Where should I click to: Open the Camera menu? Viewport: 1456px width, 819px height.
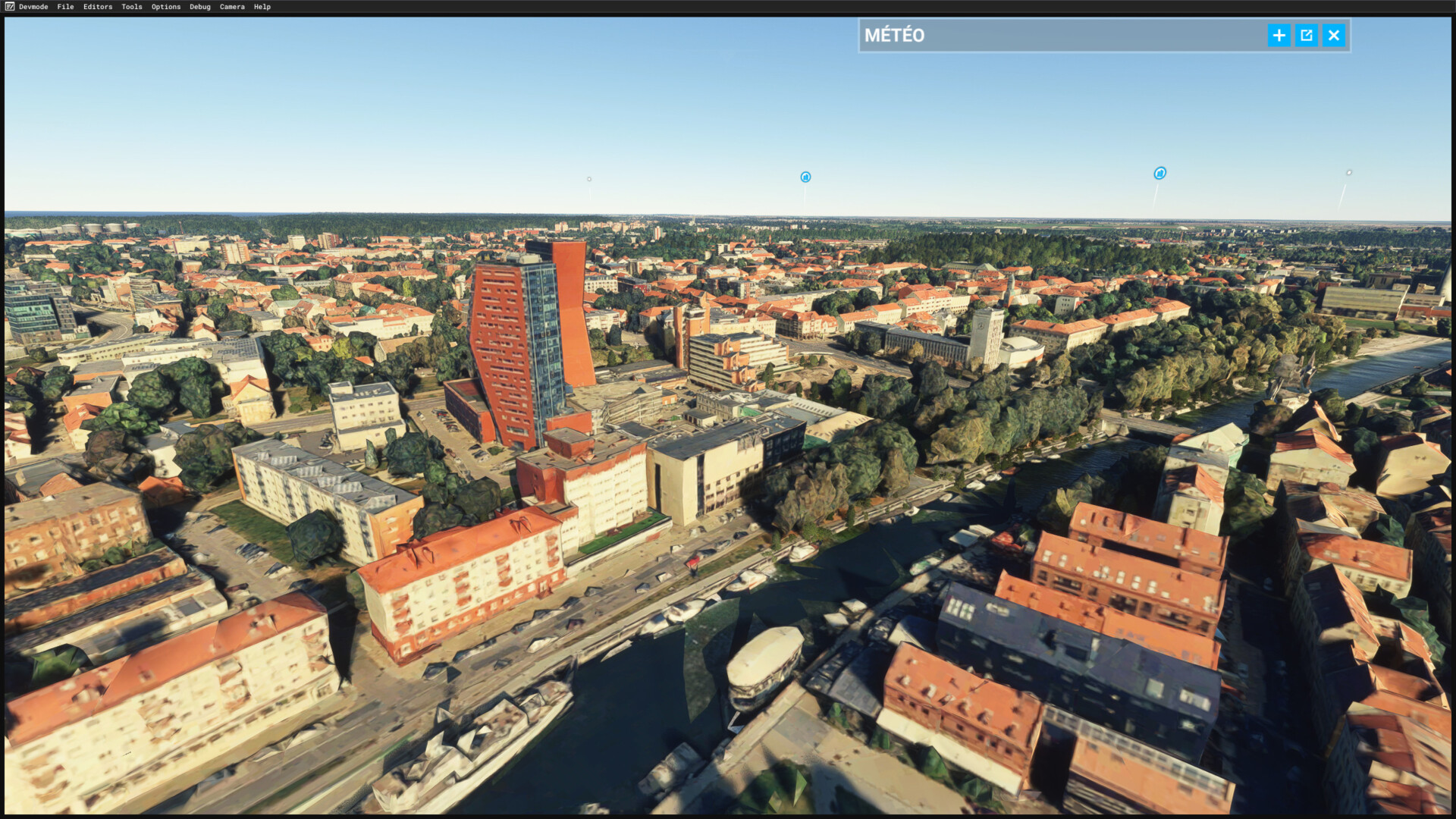click(232, 7)
